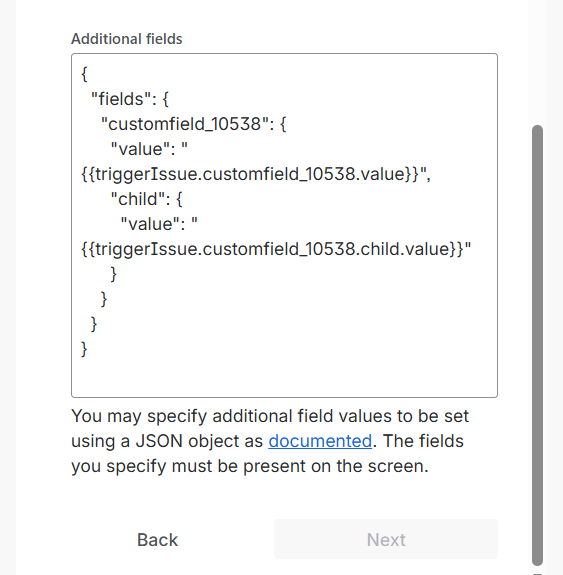Click inside the Additional fields JSON text area
The image size is (563, 575).
284,225
